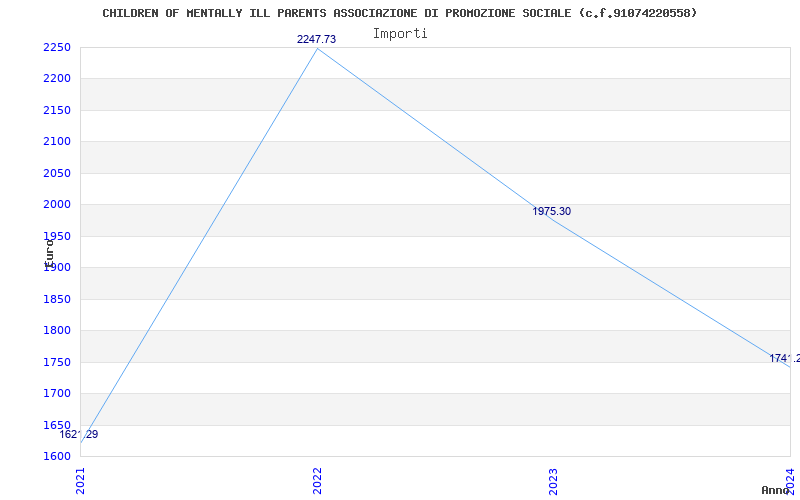Click the 2050 y-axis tick label
The width and height of the screenshot is (800, 500).
(x=57, y=173)
